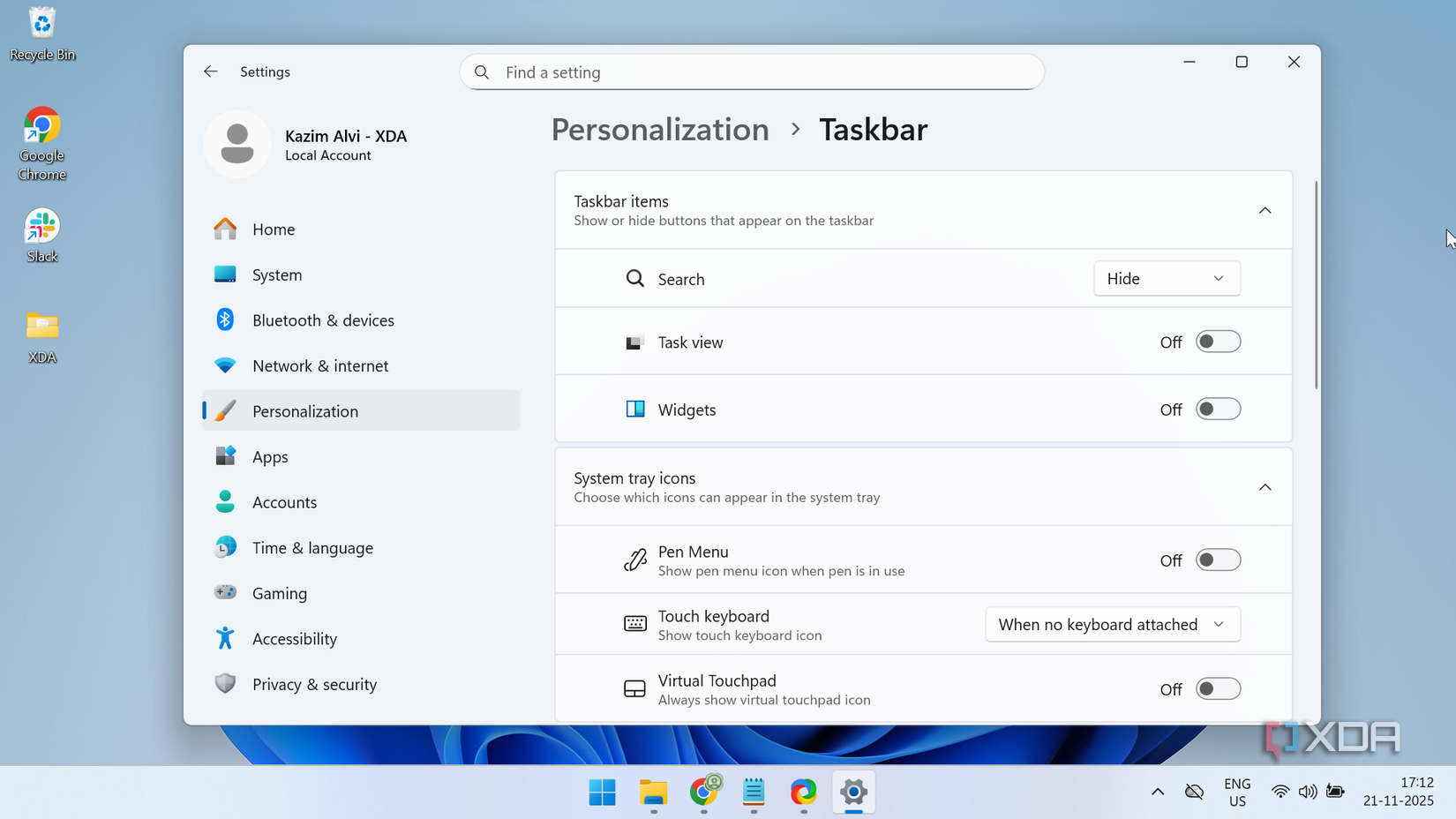
Task: Open Wi-Fi network tray icon
Action: [1280, 792]
